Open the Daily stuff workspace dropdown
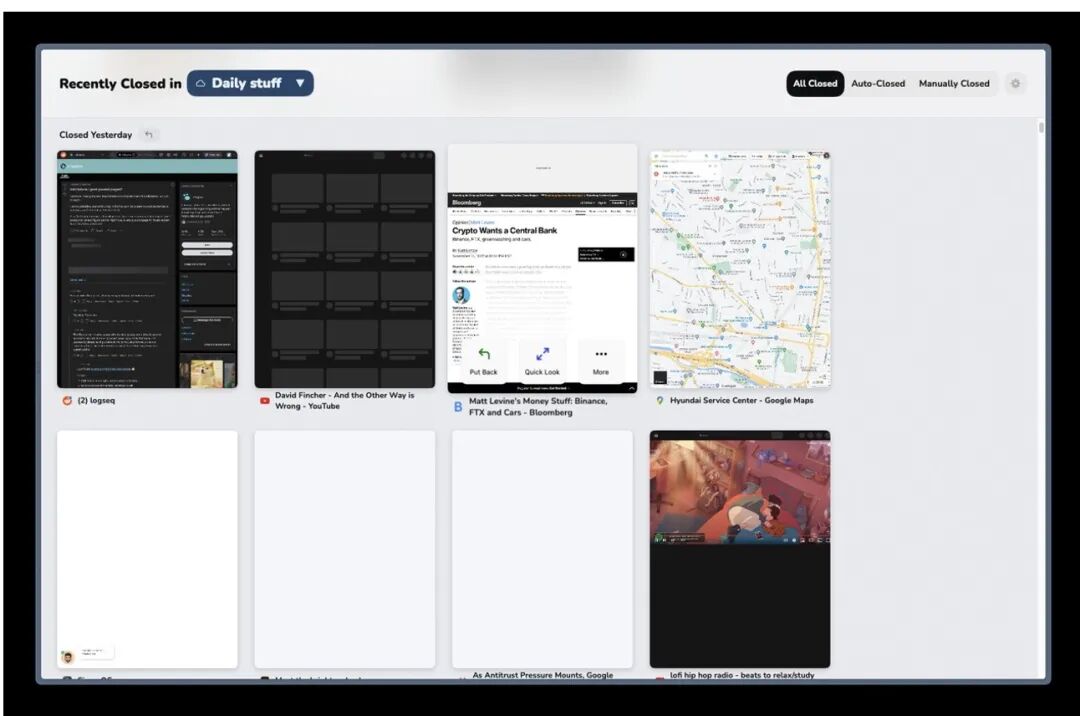 click(250, 83)
